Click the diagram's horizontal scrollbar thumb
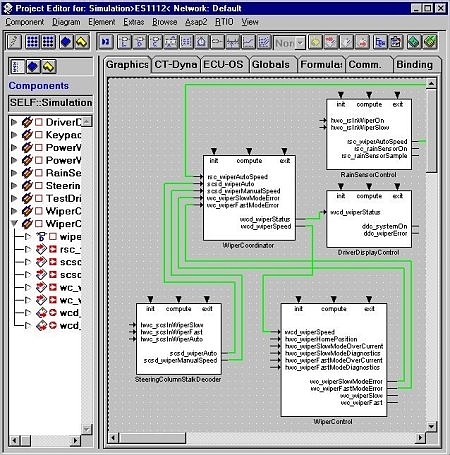Image resolution: width=450 pixels, height=455 pixels. (x=152, y=437)
